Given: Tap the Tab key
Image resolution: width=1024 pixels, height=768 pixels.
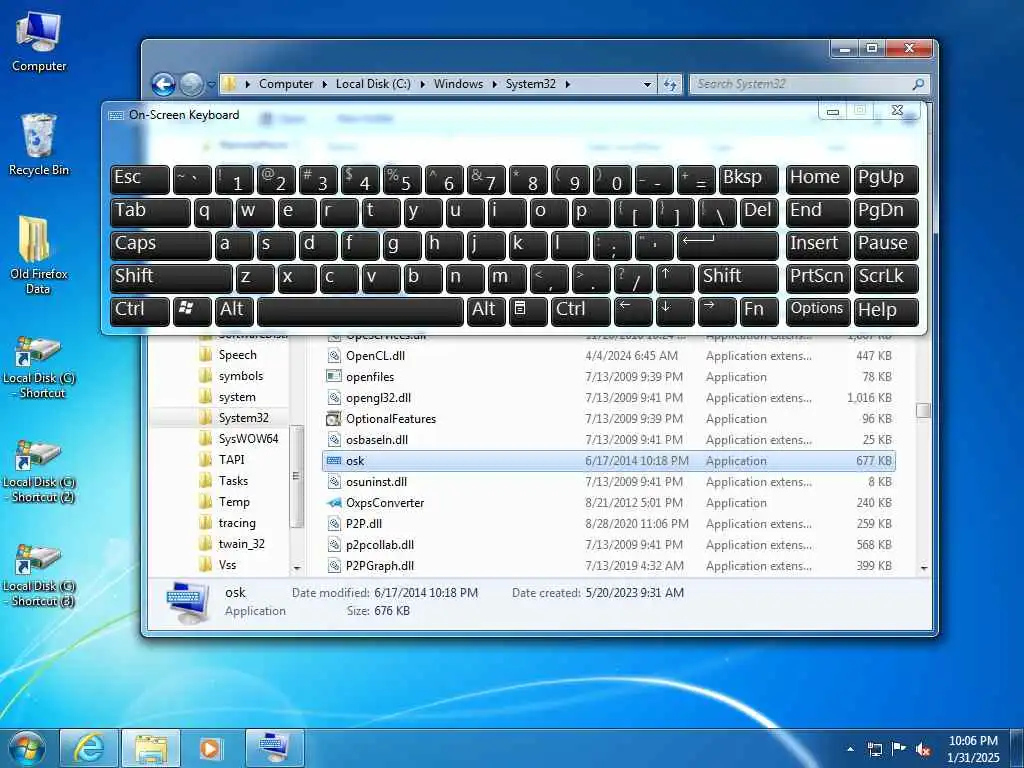Looking at the screenshot, I should tap(150, 212).
